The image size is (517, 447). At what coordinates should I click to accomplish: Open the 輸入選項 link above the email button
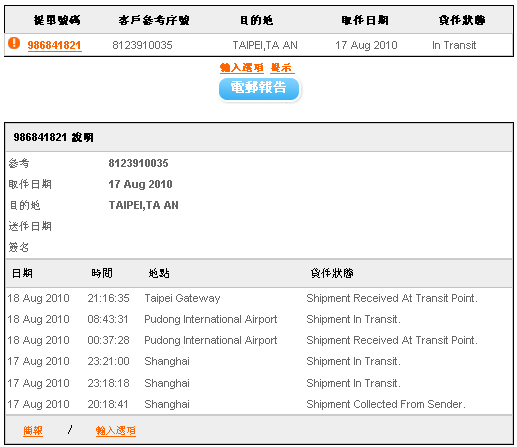[x=242, y=68]
